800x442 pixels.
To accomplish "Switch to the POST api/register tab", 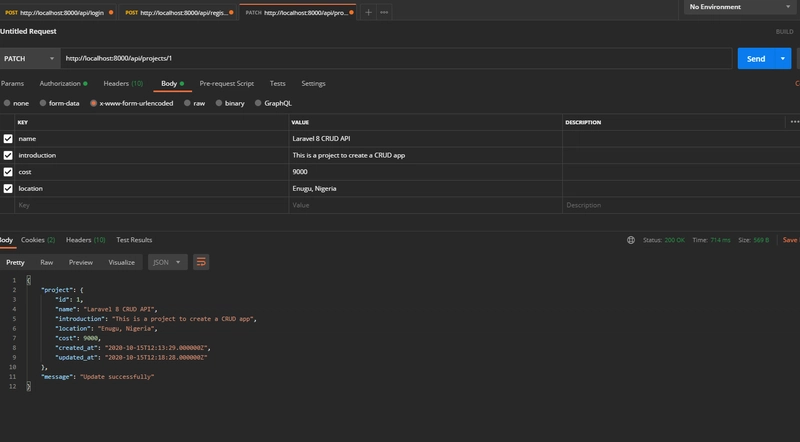I will 179,12.
